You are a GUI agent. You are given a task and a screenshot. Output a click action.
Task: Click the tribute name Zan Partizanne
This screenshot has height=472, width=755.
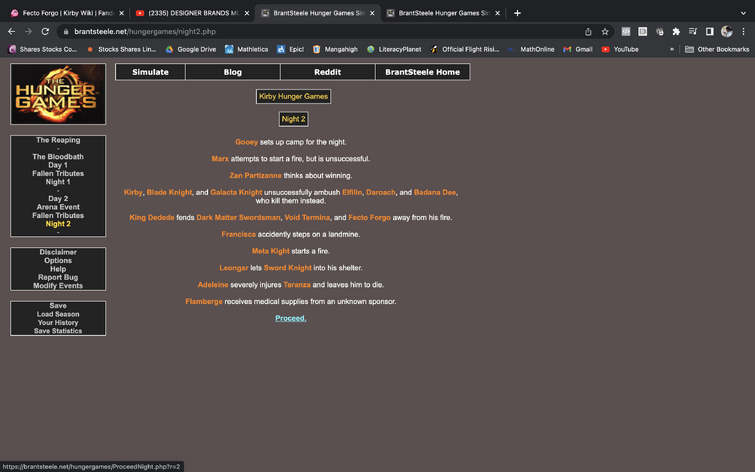click(x=255, y=176)
